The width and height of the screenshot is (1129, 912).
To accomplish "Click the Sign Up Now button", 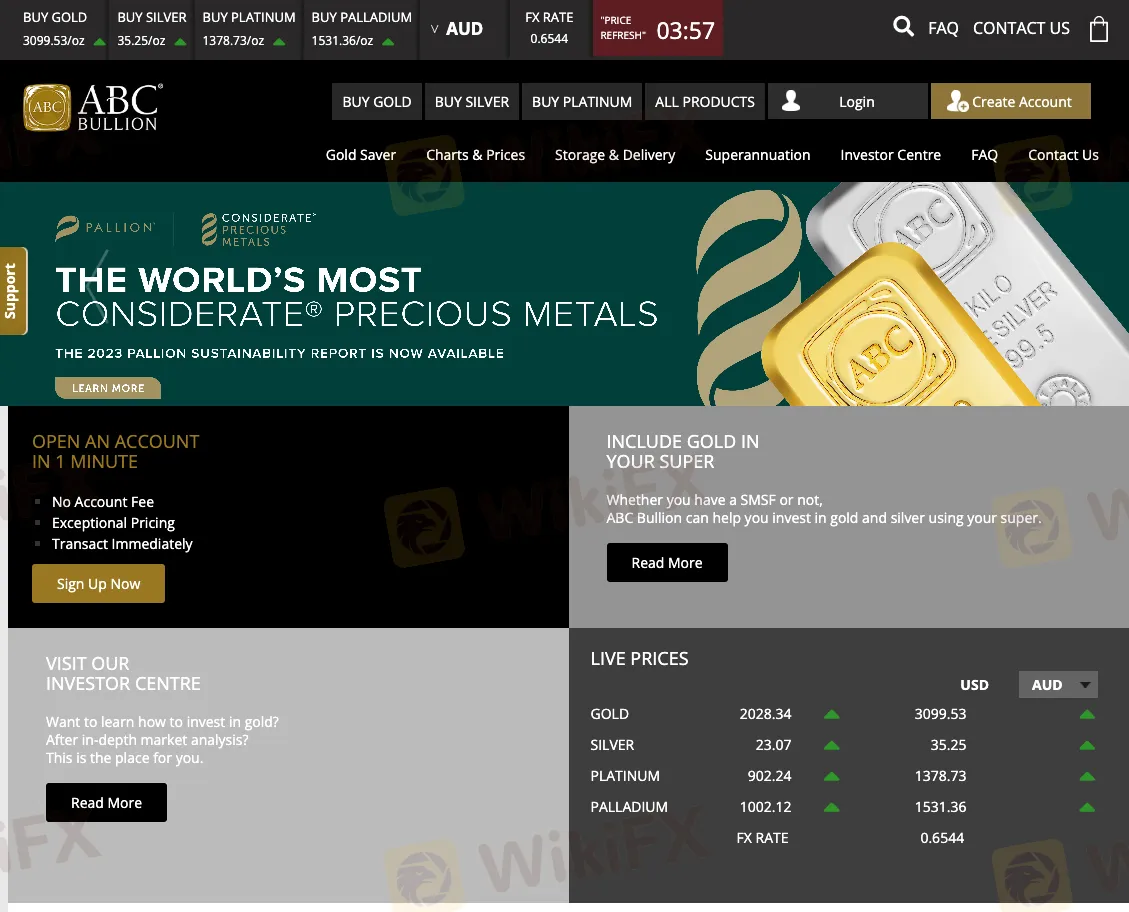I will (98, 583).
